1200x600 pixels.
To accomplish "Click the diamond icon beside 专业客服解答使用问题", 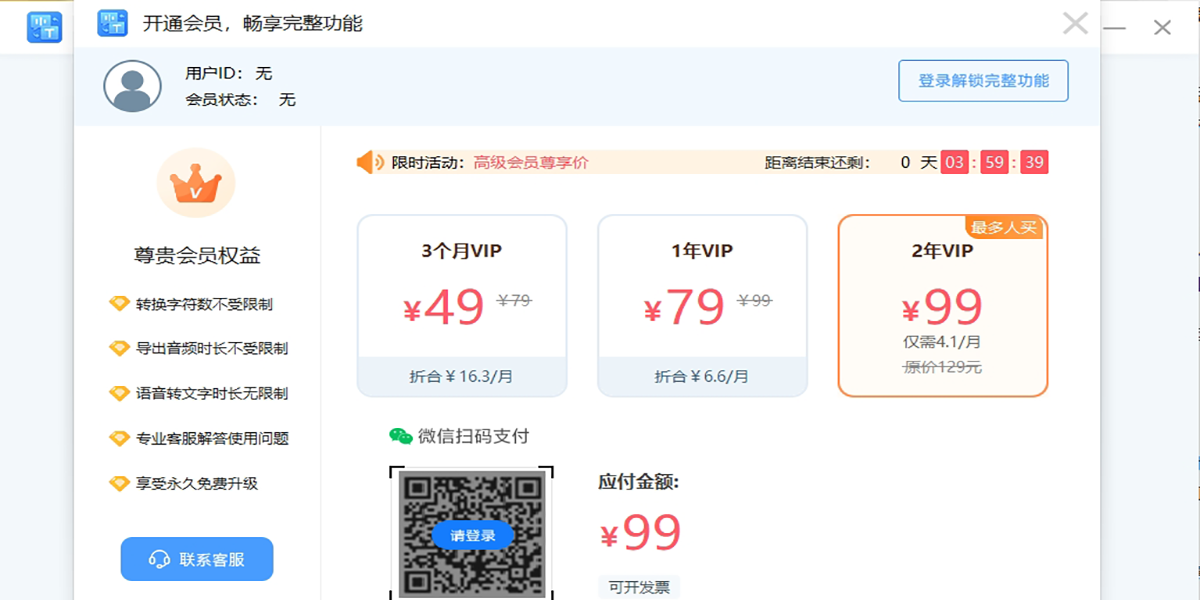I will pos(119,438).
